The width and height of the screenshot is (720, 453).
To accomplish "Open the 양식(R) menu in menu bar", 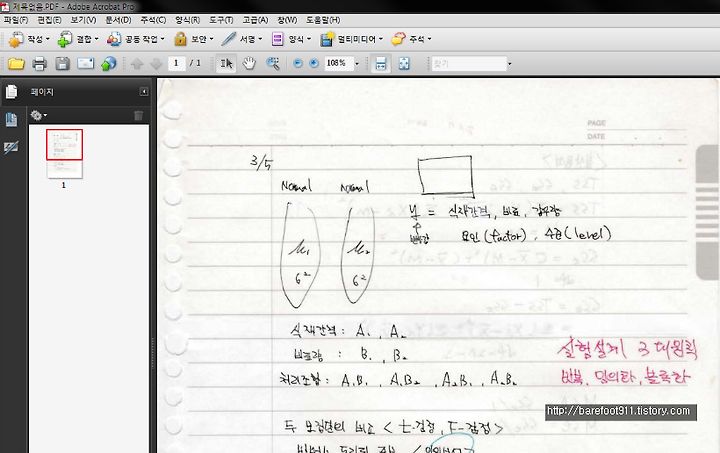I will (188, 20).
